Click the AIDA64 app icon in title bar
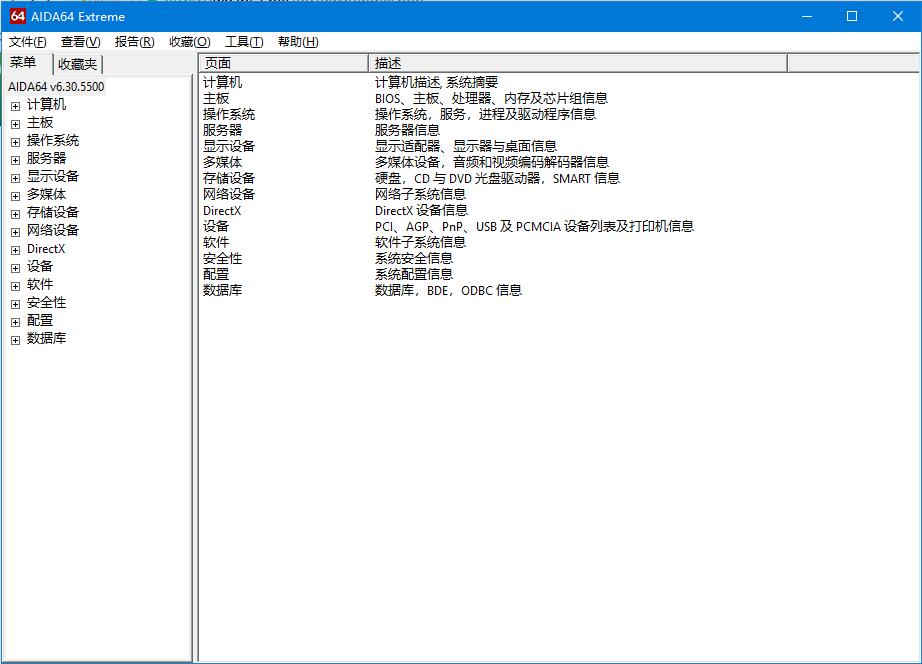The image size is (922, 664). click(18, 16)
